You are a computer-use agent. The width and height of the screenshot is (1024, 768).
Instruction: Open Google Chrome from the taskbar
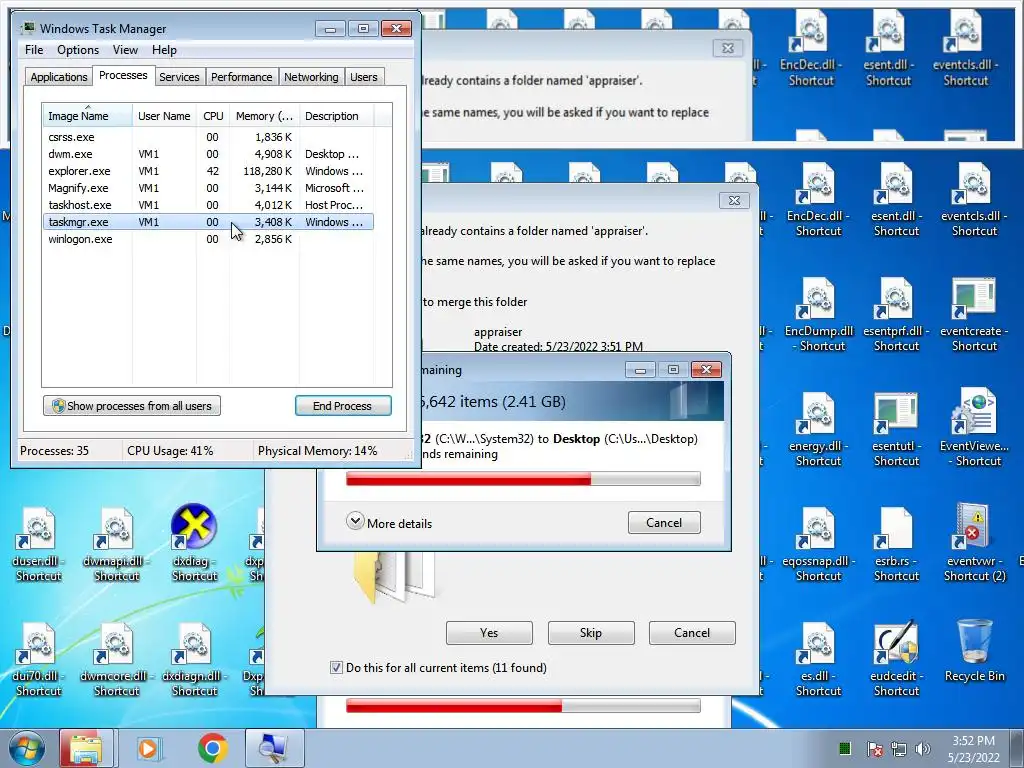[213, 748]
